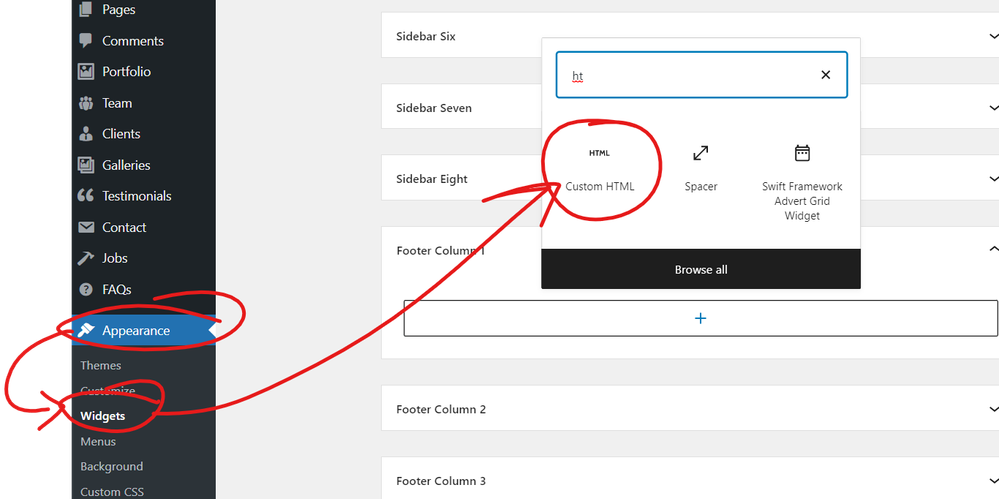Click Sidebar Eight title

click(432, 179)
